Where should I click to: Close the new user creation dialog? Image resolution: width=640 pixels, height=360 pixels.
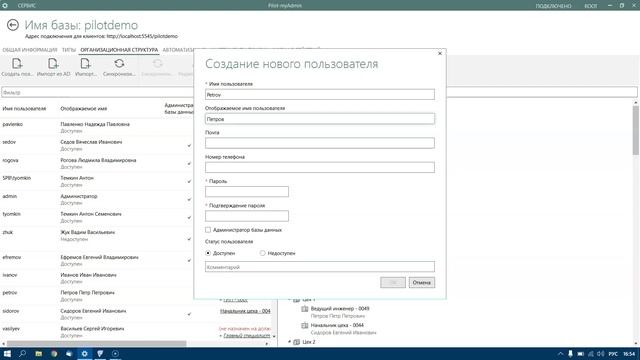[x=440, y=53]
